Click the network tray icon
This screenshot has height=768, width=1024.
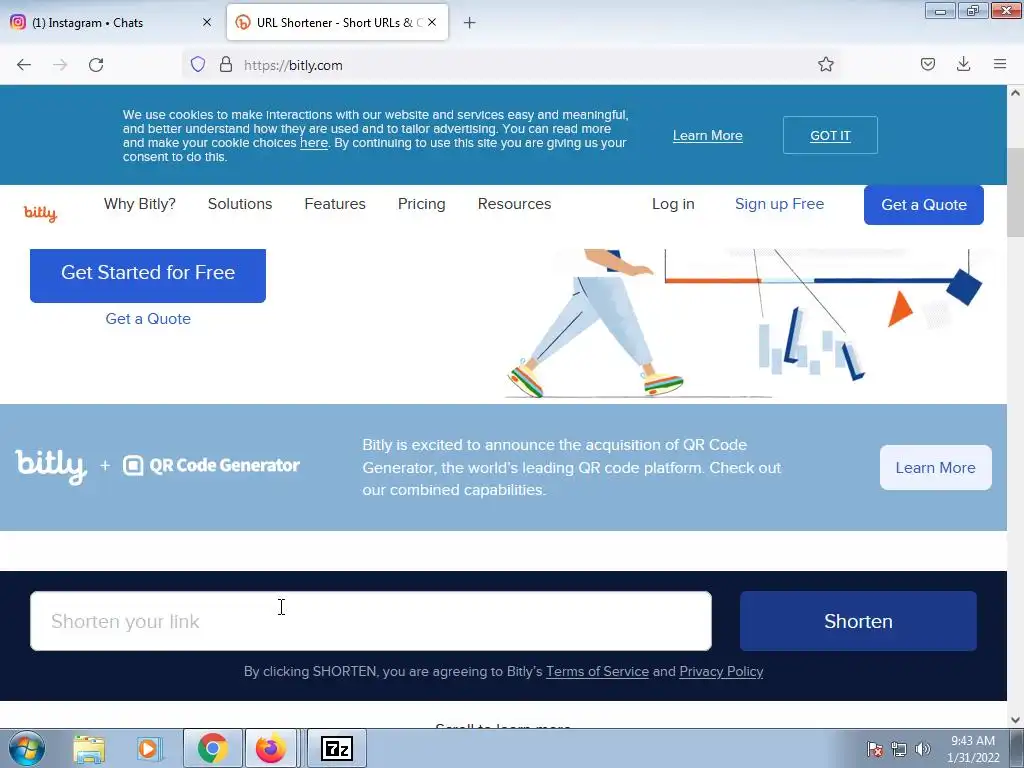(899, 748)
